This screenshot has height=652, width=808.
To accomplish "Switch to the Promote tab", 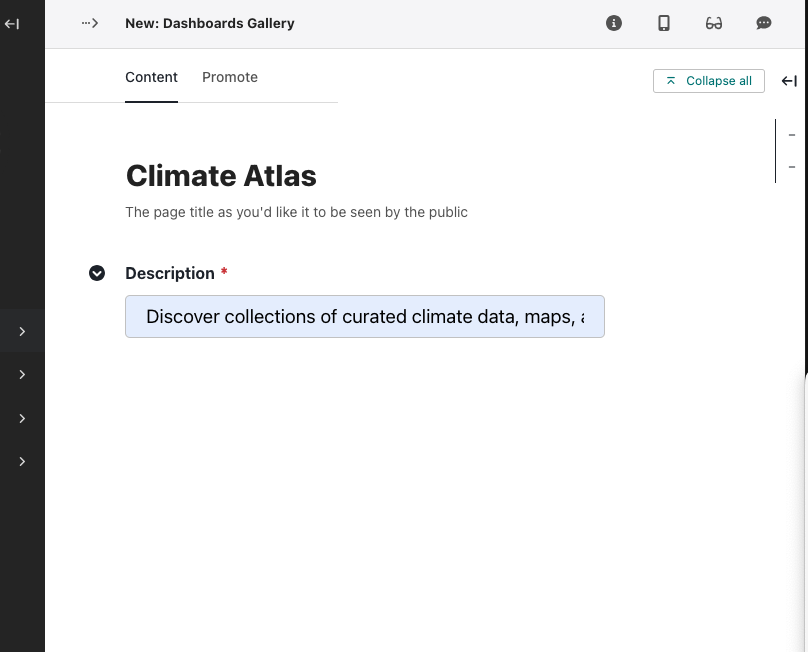I will click(x=230, y=77).
